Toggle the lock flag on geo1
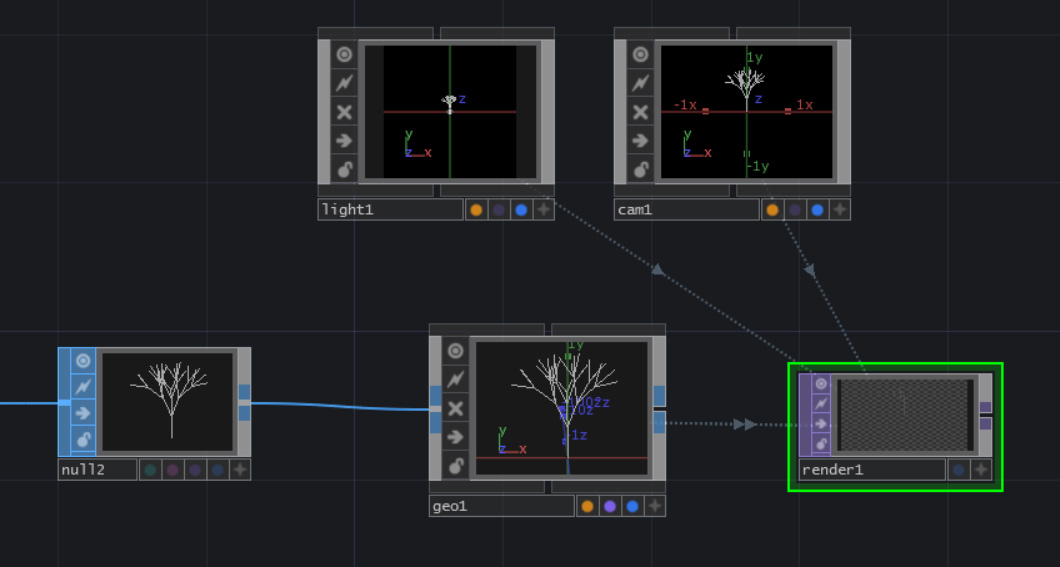 tap(456, 466)
